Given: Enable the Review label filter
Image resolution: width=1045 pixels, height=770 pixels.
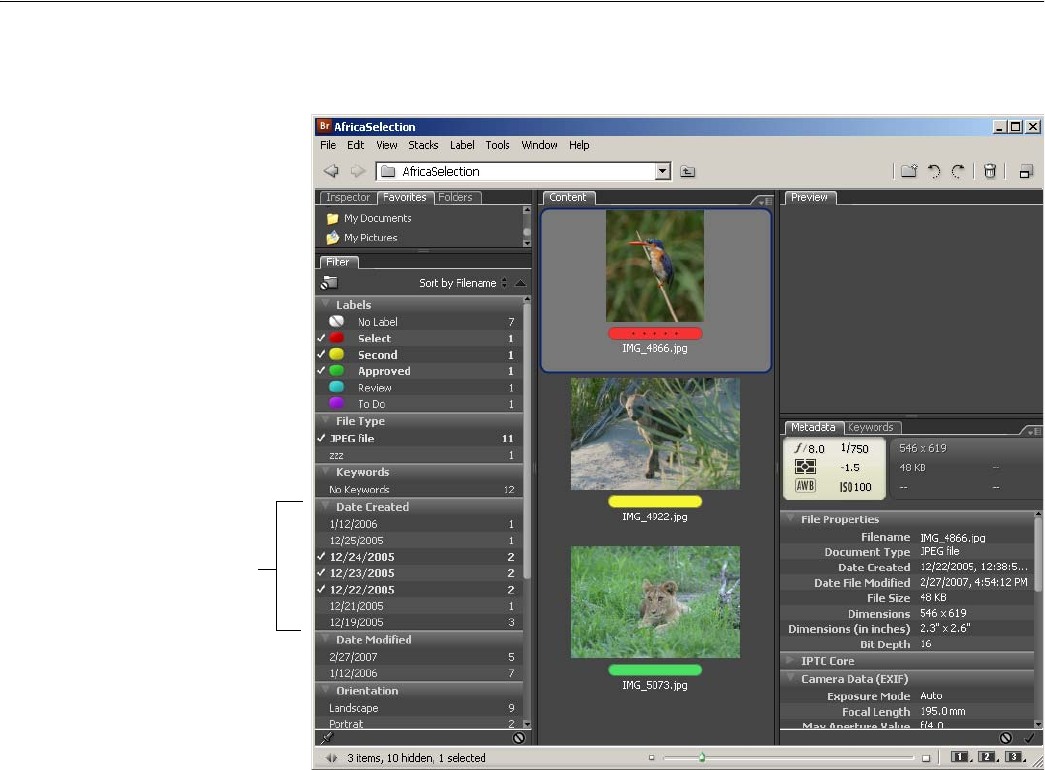Looking at the screenshot, I should (x=374, y=388).
